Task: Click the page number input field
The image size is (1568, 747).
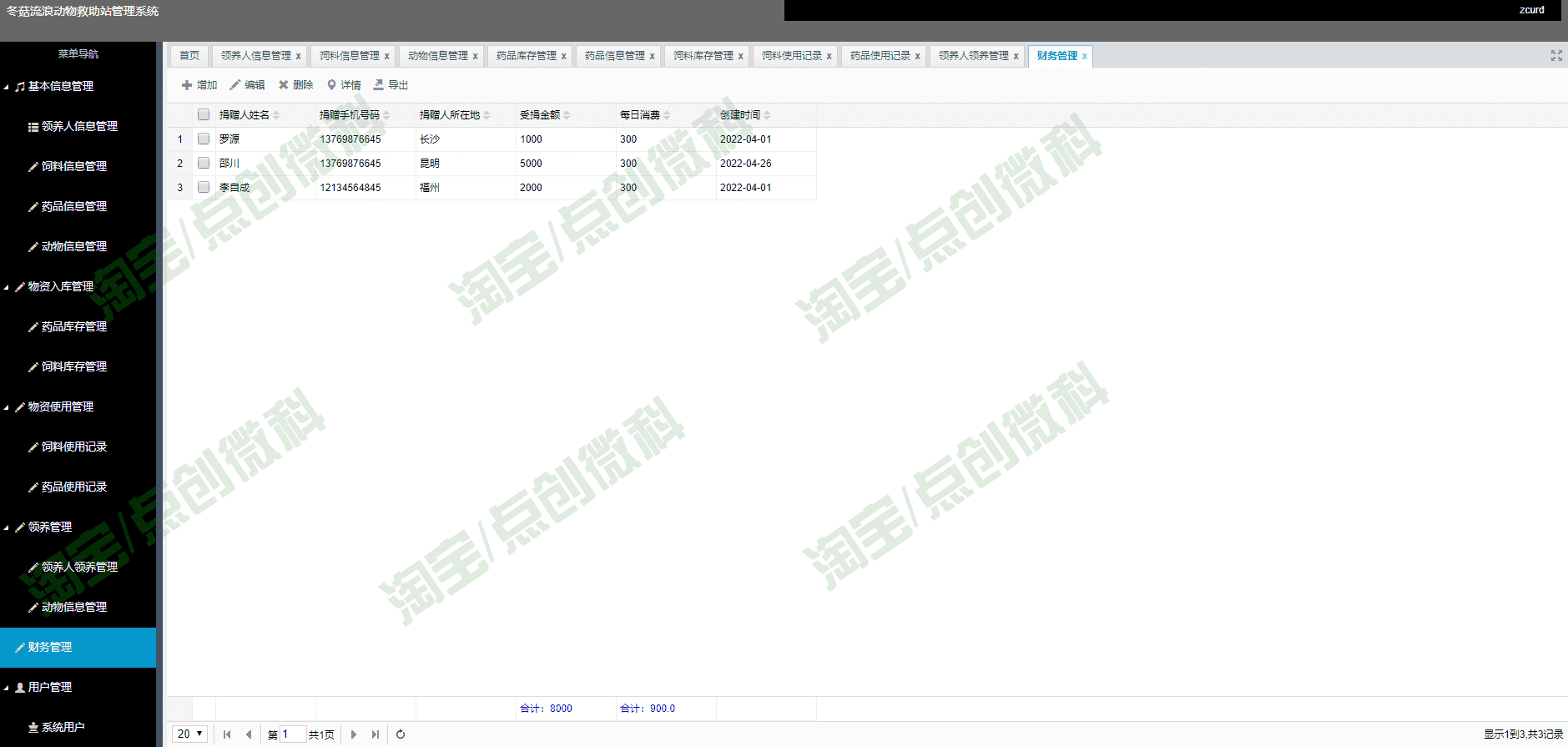Action: click(293, 734)
